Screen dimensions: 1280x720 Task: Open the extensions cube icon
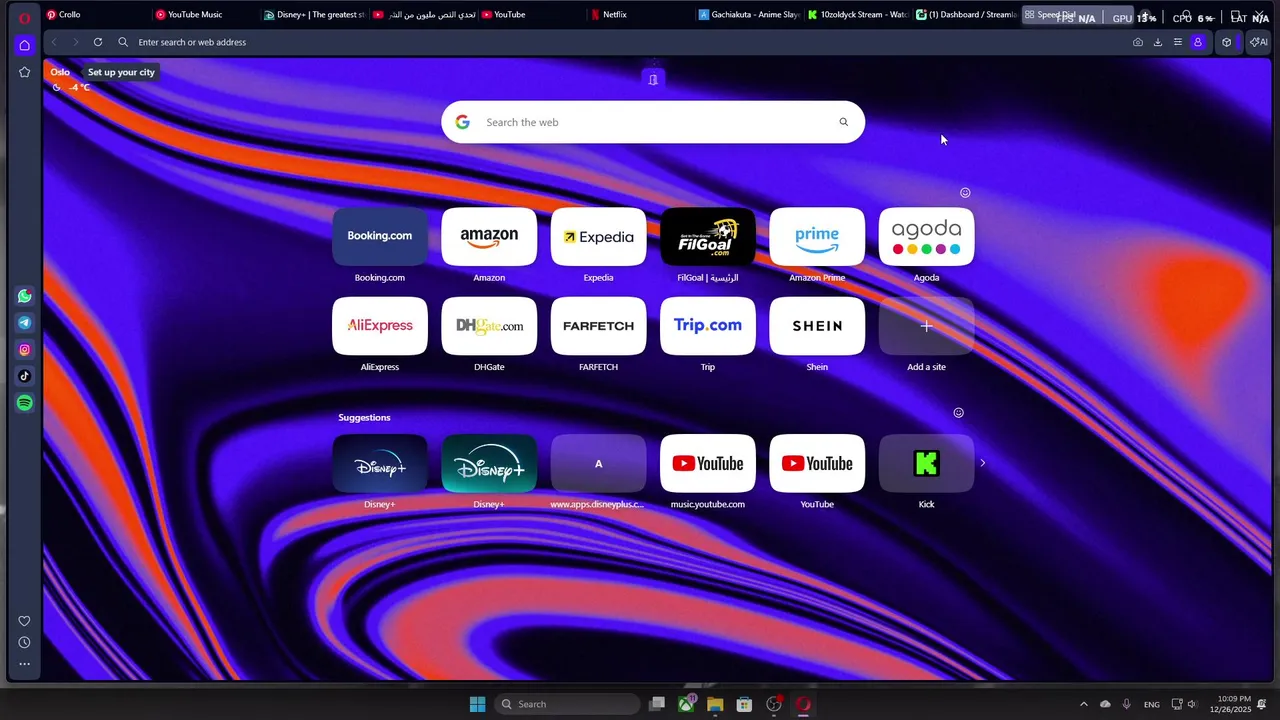(1227, 42)
